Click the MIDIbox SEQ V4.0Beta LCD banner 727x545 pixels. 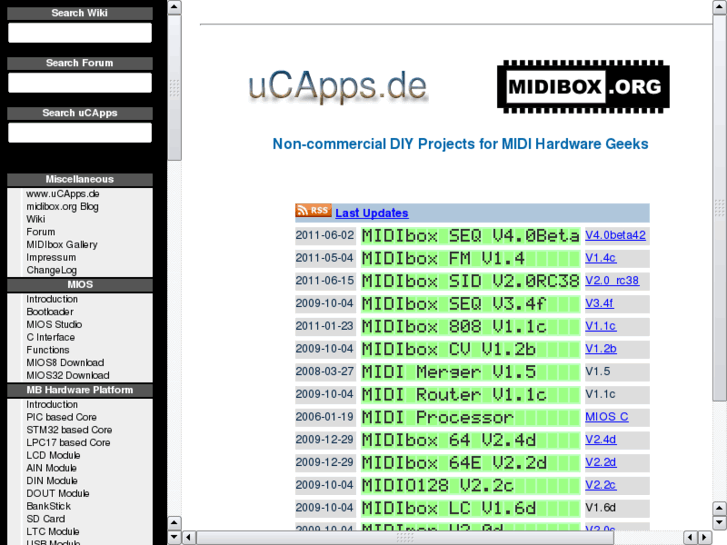[x=470, y=236]
